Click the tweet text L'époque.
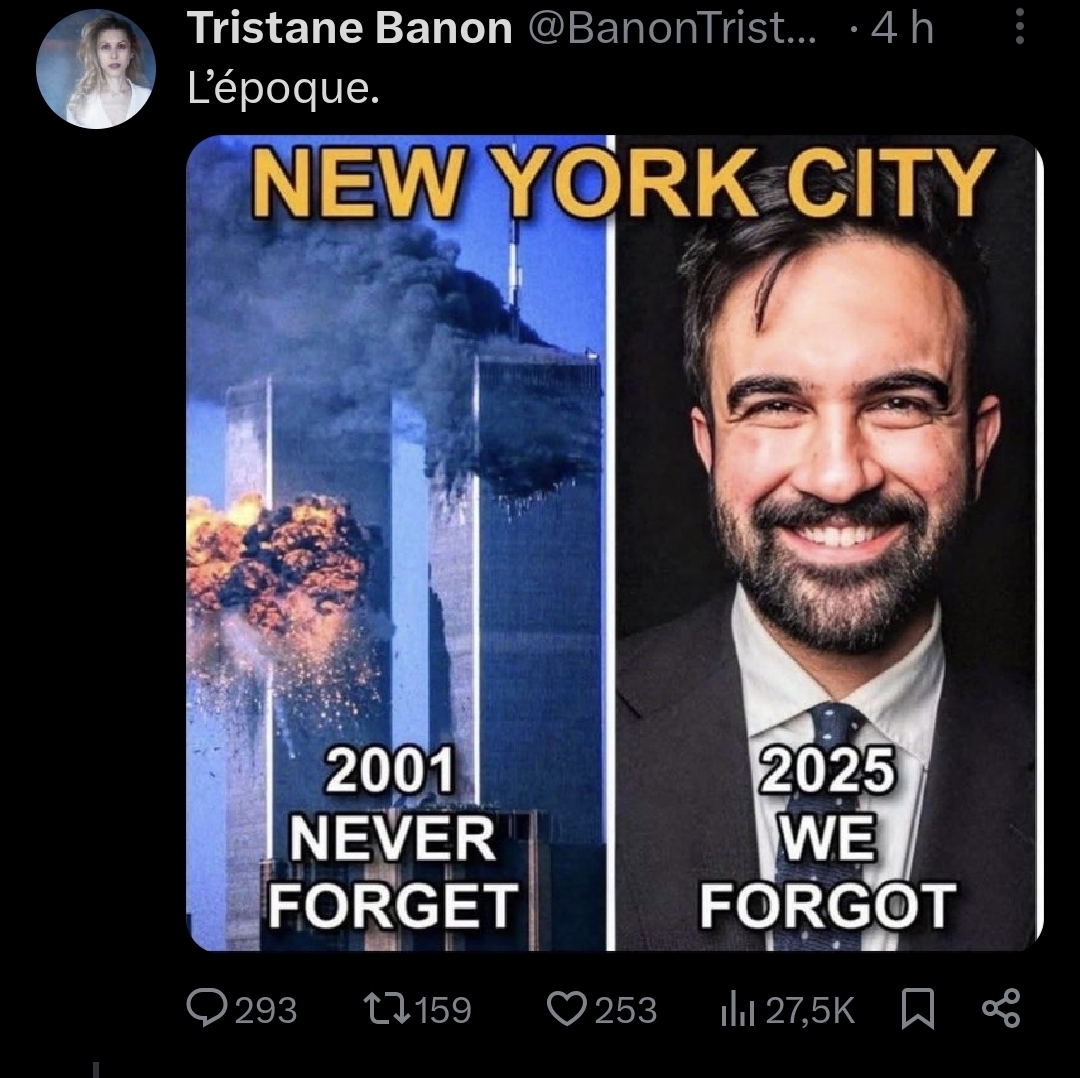1080x1078 pixels. [x=283, y=89]
